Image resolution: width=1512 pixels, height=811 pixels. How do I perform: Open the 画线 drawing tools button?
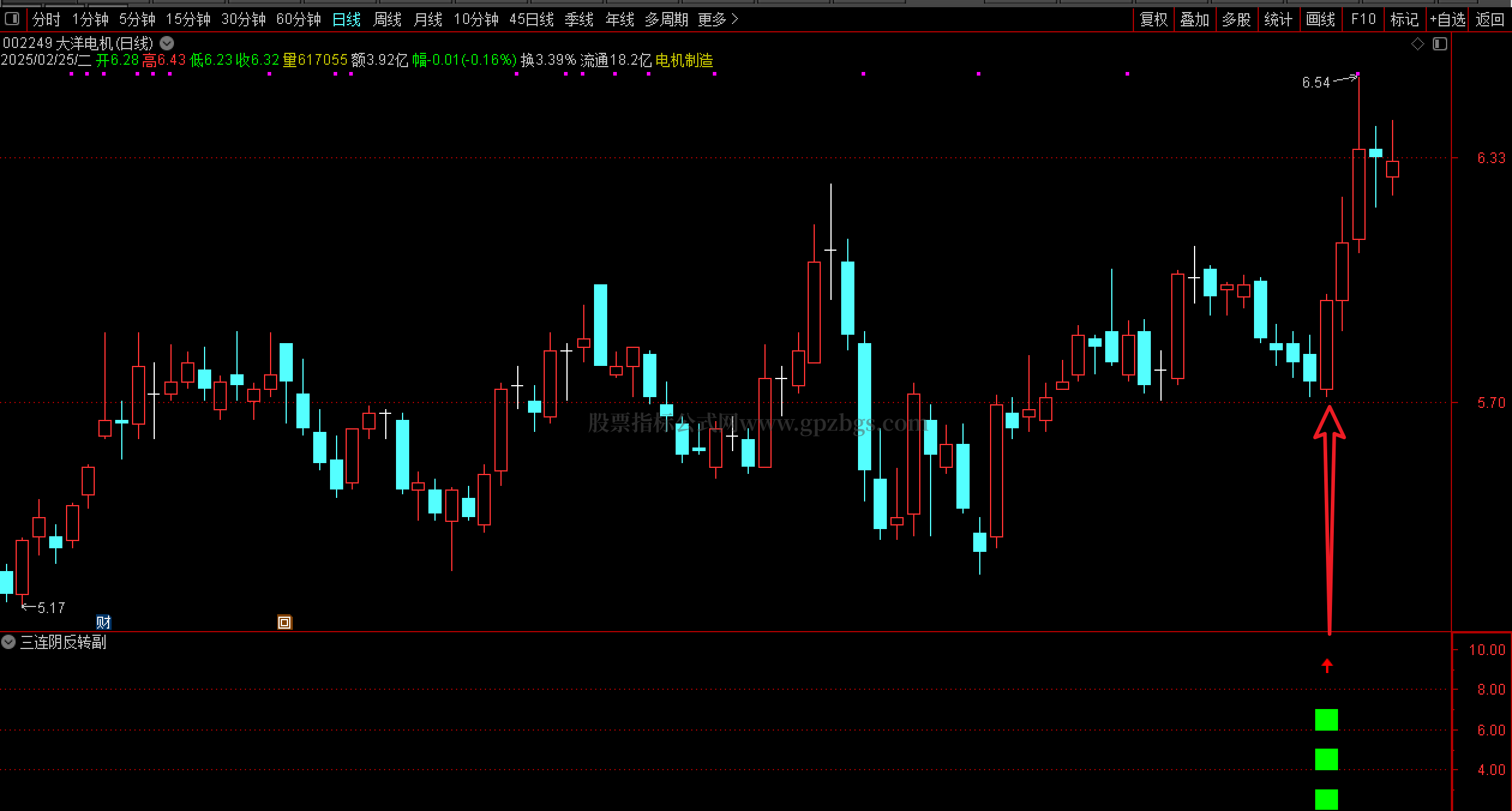point(1320,20)
